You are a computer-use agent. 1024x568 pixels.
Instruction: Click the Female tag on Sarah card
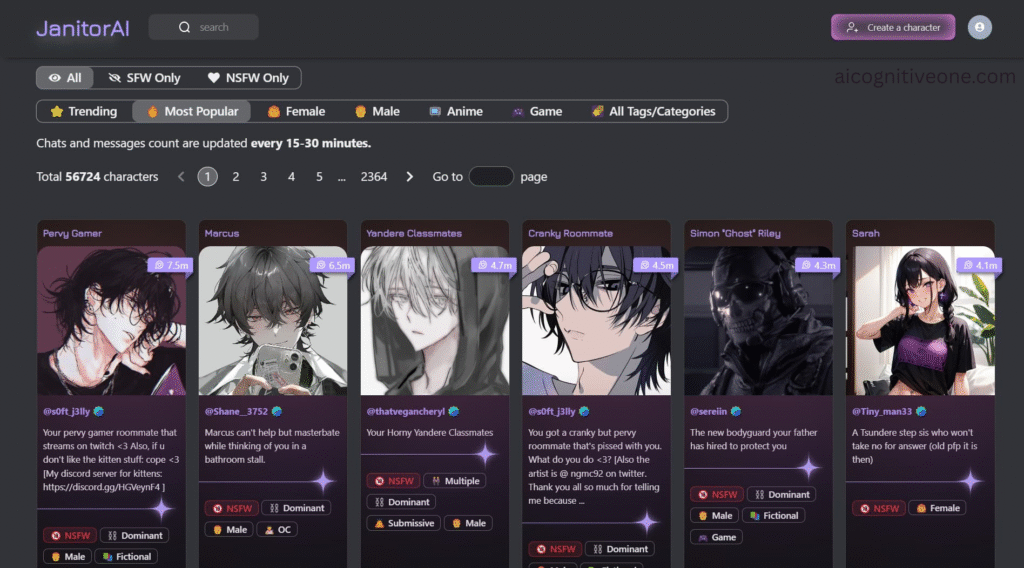[938, 508]
